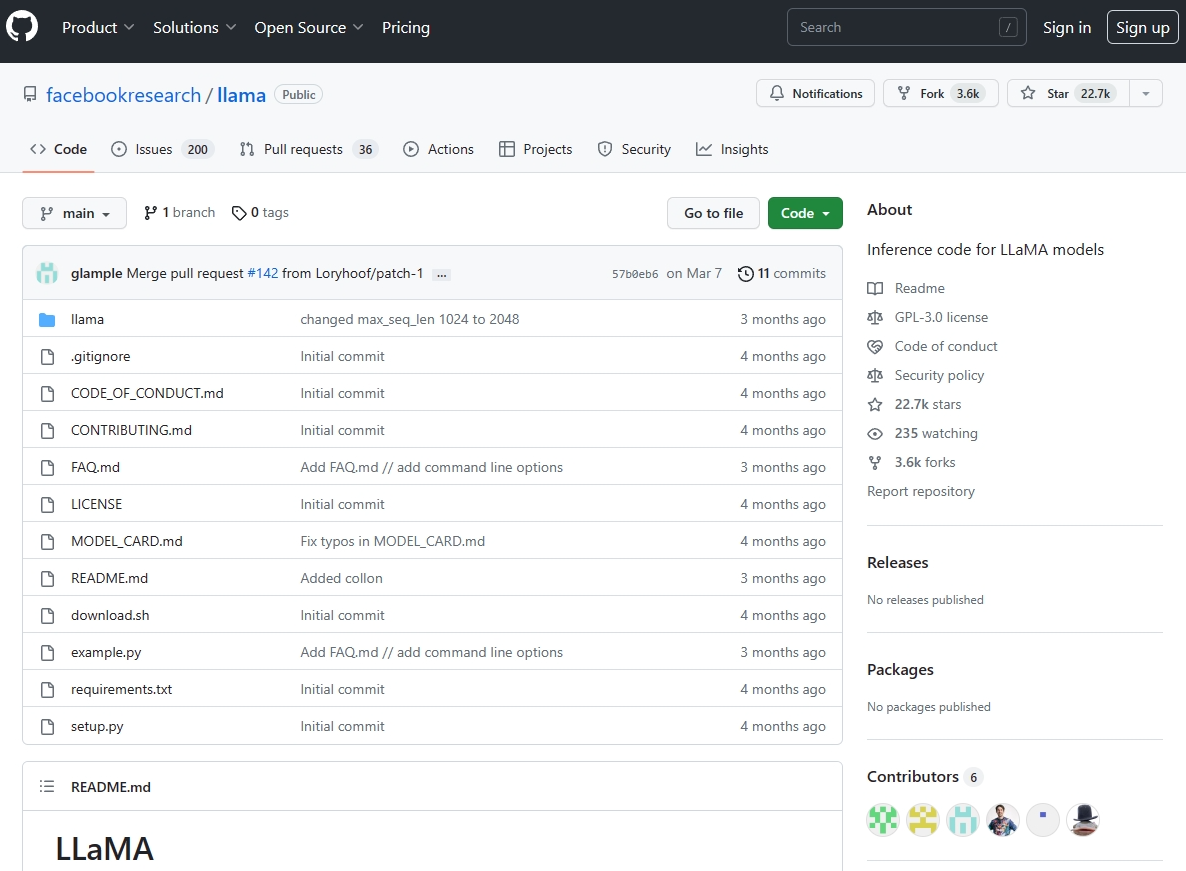Star the llama repository

pyautogui.click(x=1067, y=93)
